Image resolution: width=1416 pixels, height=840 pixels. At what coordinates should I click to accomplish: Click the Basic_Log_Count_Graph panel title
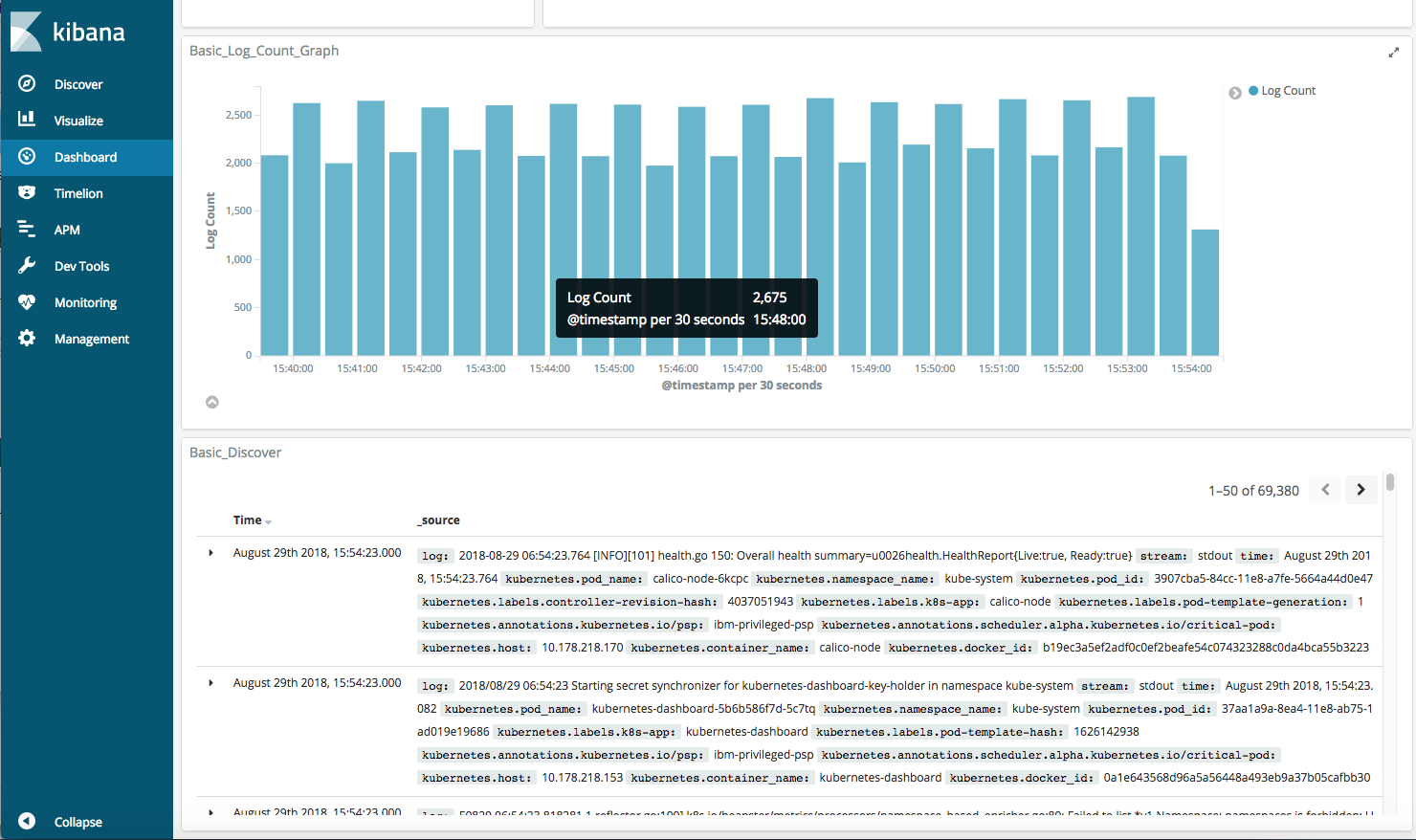click(x=264, y=51)
